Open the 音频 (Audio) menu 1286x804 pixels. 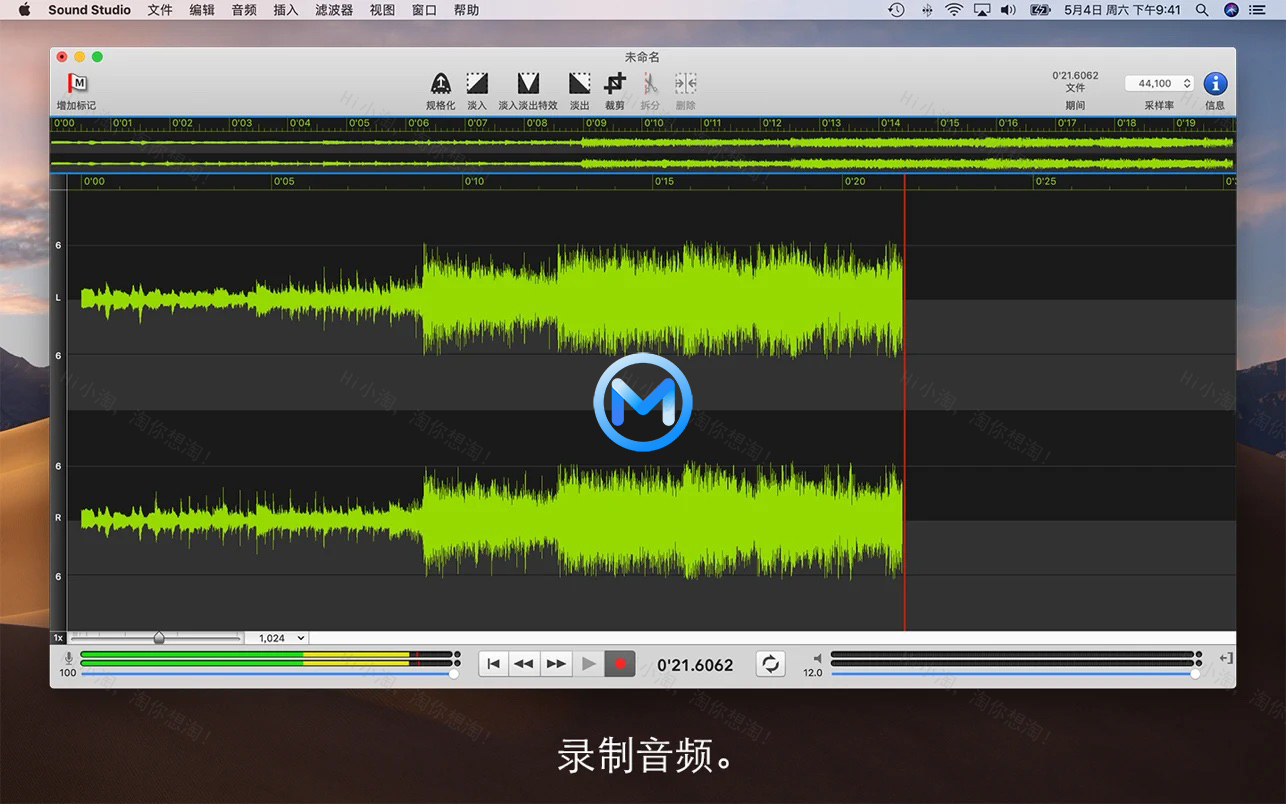243,9
